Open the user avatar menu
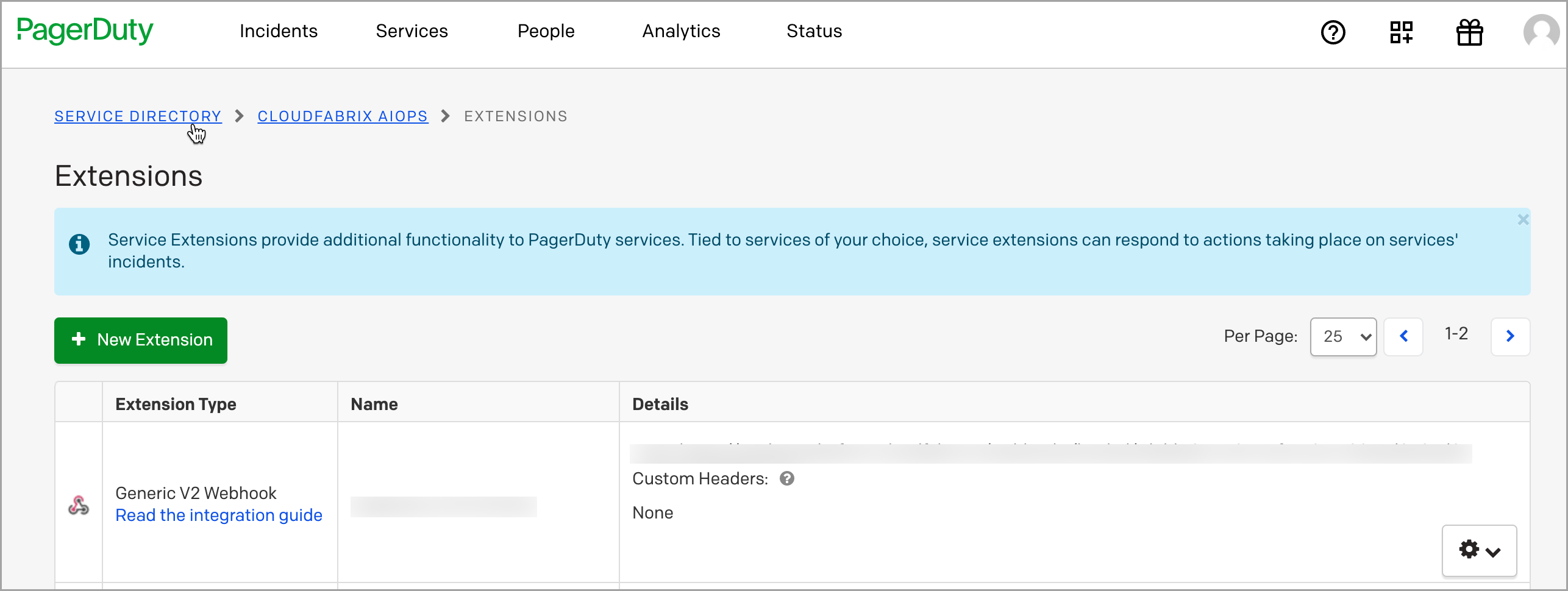Viewport: 1568px width, 591px height. pos(1542,32)
